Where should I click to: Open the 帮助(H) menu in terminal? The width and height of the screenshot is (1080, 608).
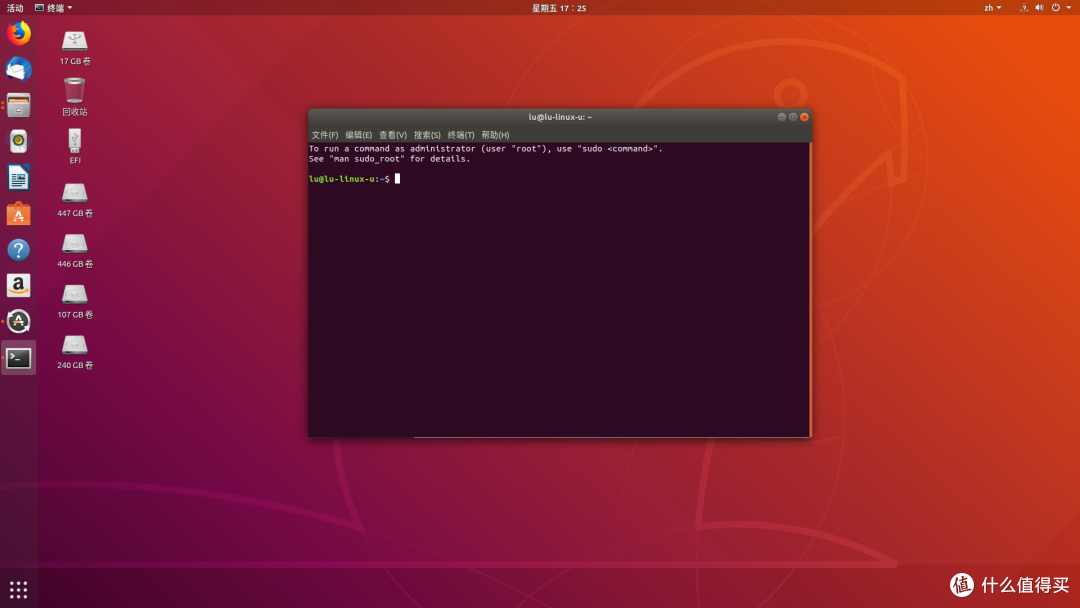click(495, 135)
